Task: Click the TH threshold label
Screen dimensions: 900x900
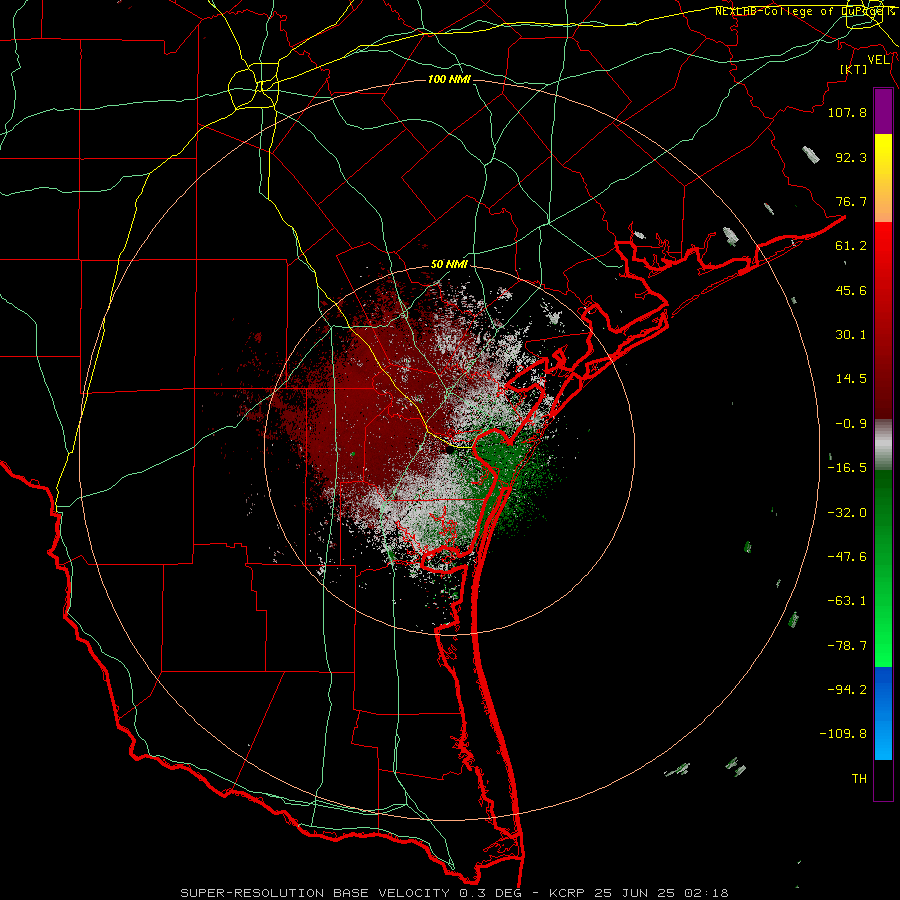Action: coord(859,779)
